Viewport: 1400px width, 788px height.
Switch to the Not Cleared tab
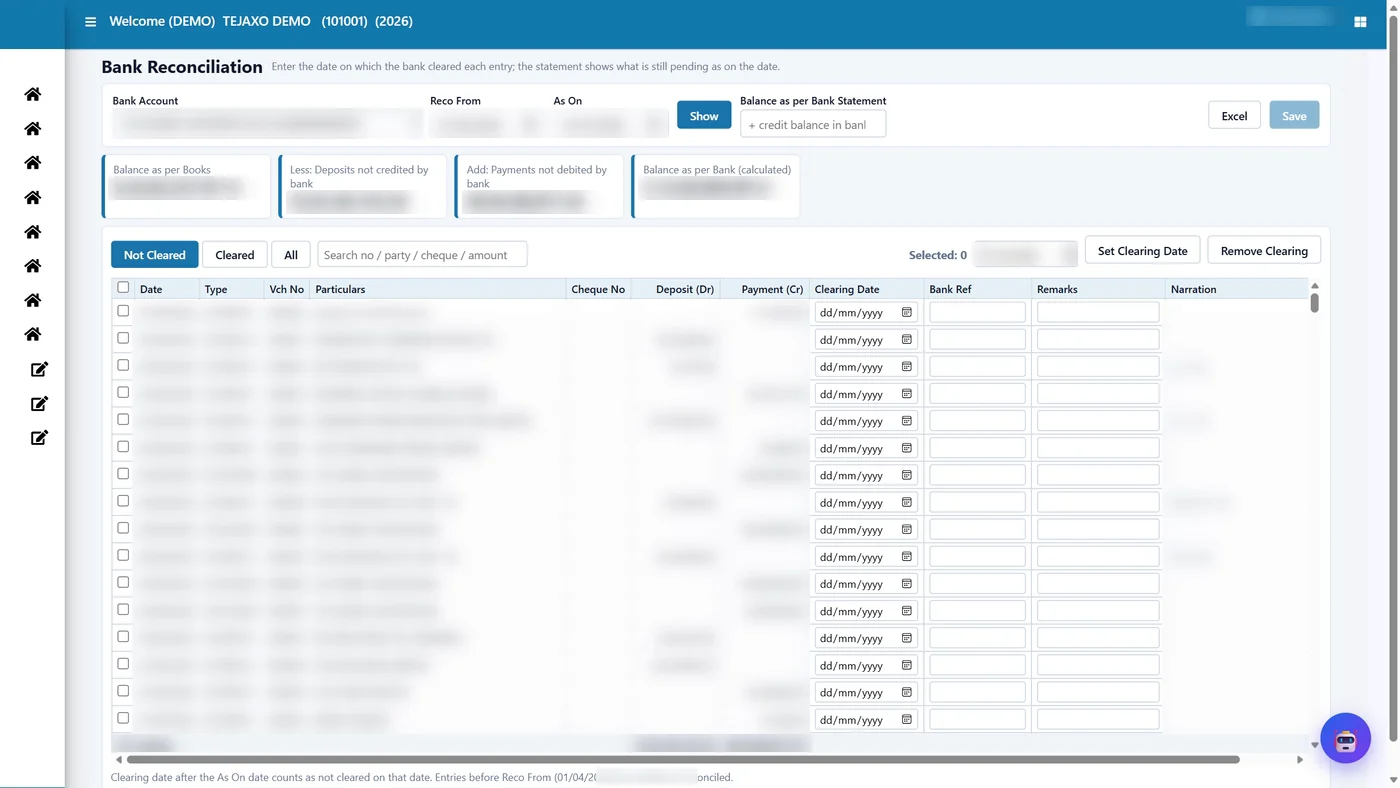(x=155, y=255)
